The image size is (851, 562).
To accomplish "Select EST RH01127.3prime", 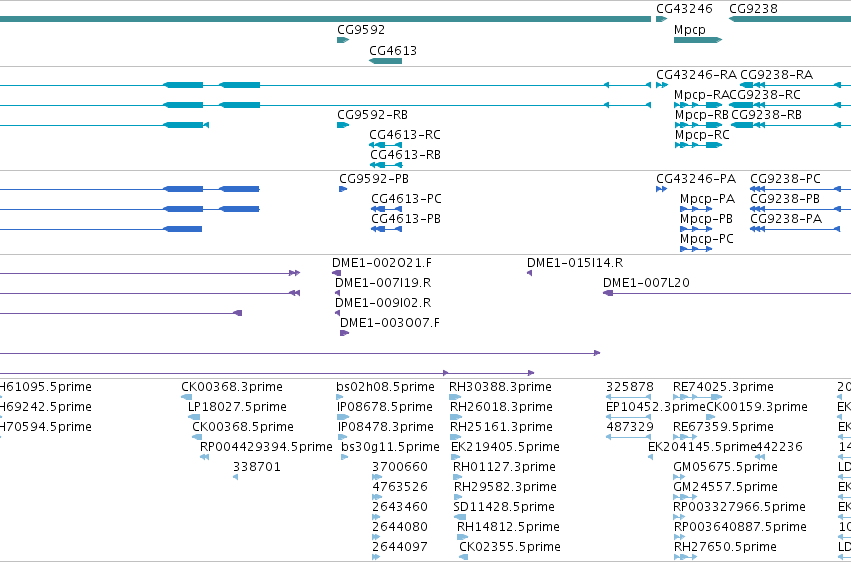I will 458,477.
